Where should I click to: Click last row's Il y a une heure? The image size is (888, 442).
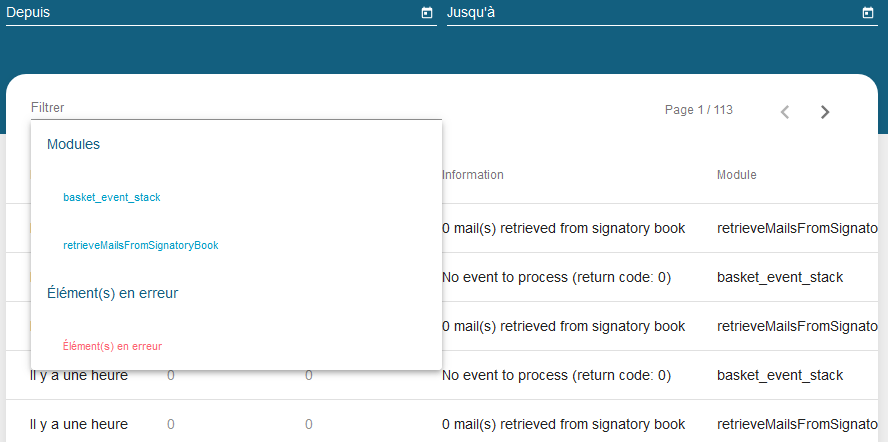click(x=79, y=424)
